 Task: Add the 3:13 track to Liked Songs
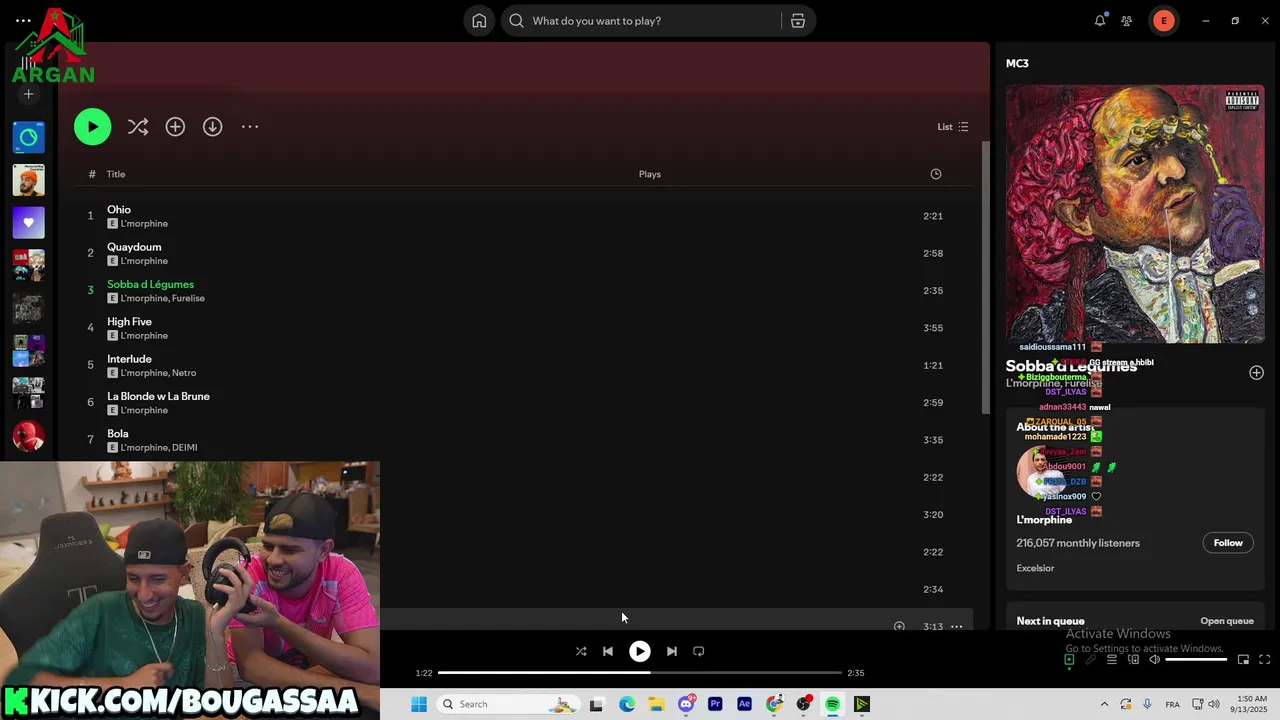coord(899,626)
